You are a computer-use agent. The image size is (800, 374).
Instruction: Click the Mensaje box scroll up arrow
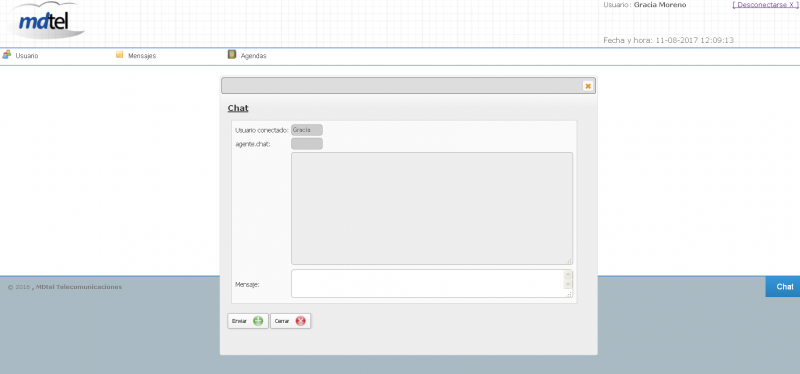pyautogui.click(x=568, y=275)
